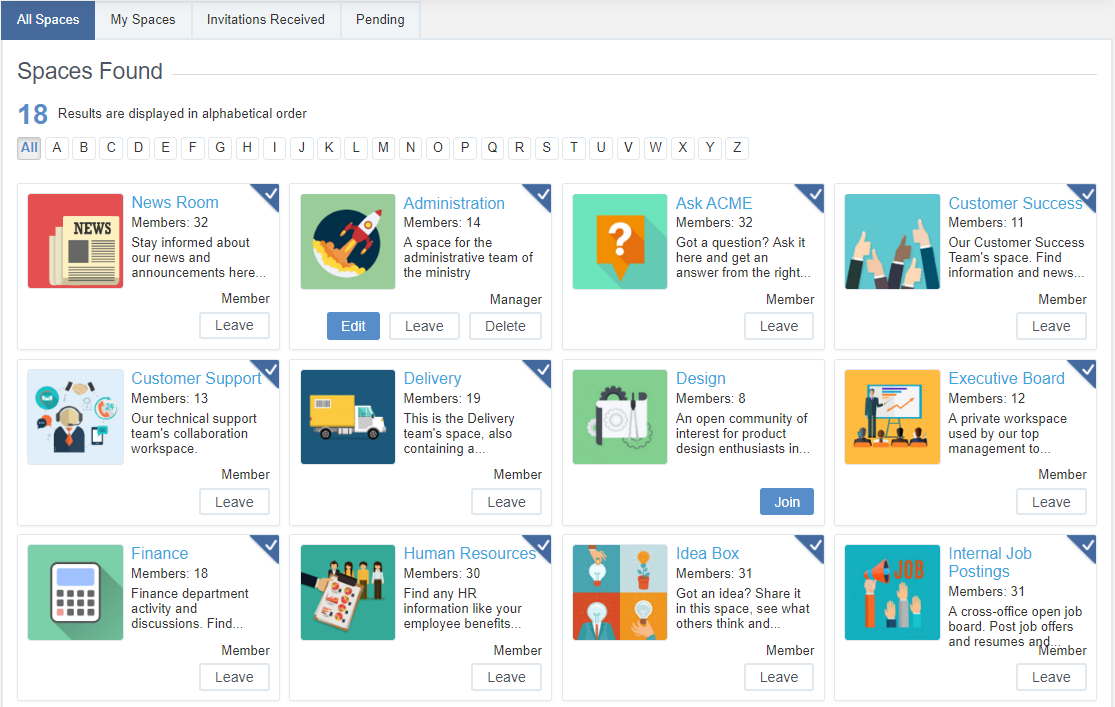
Task: Click the Administration rocket icon
Action: [x=347, y=241]
